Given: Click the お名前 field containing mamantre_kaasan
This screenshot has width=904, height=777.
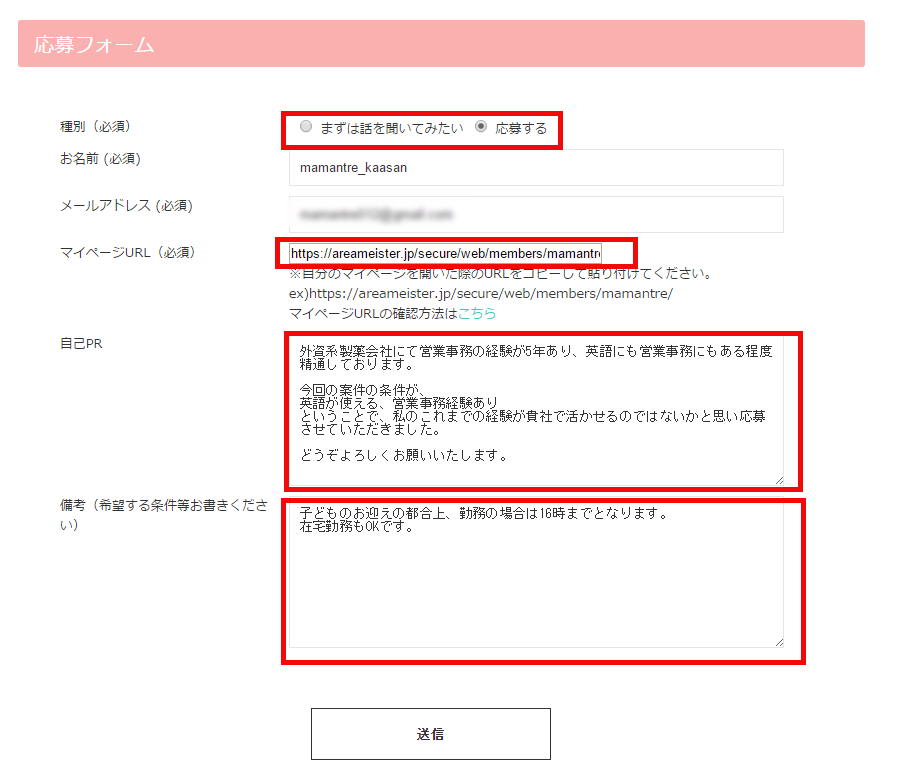Looking at the screenshot, I should point(535,168).
